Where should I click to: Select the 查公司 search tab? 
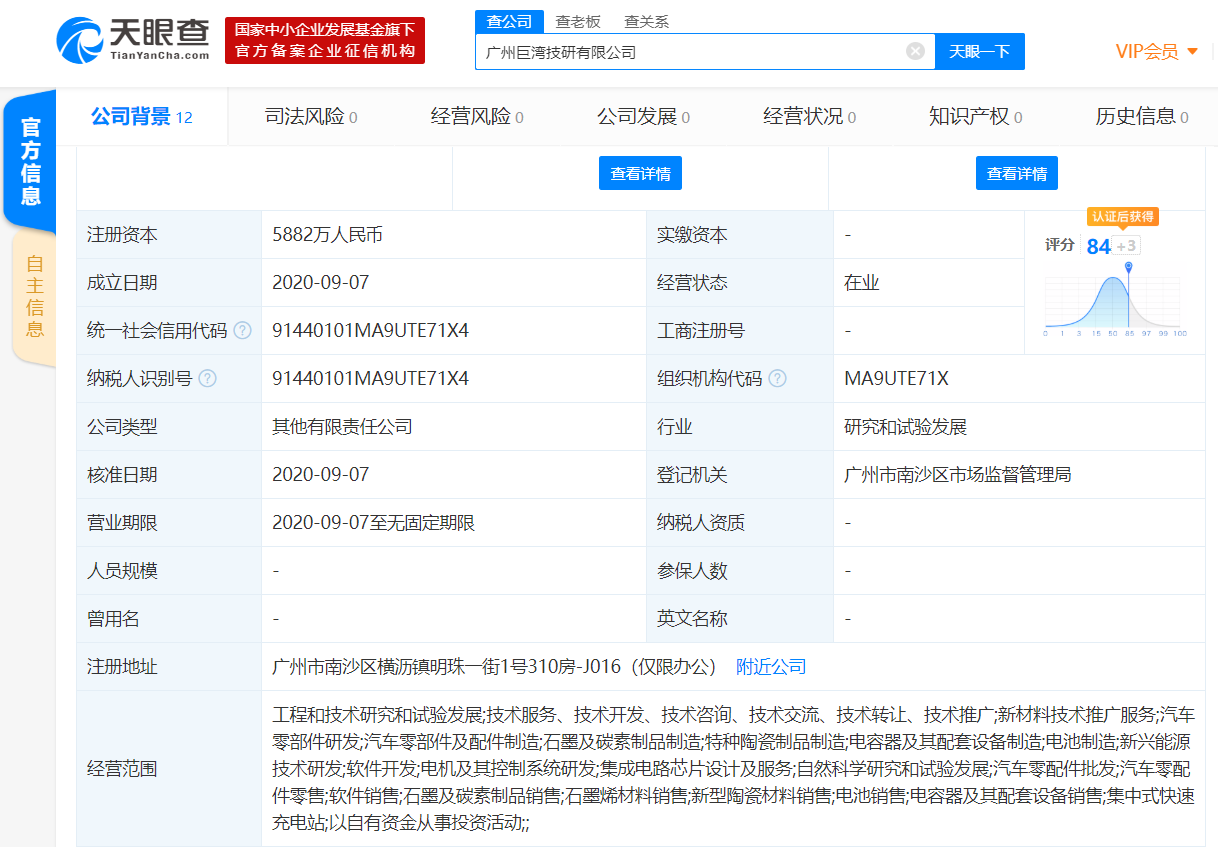click(x=509, y=21)
